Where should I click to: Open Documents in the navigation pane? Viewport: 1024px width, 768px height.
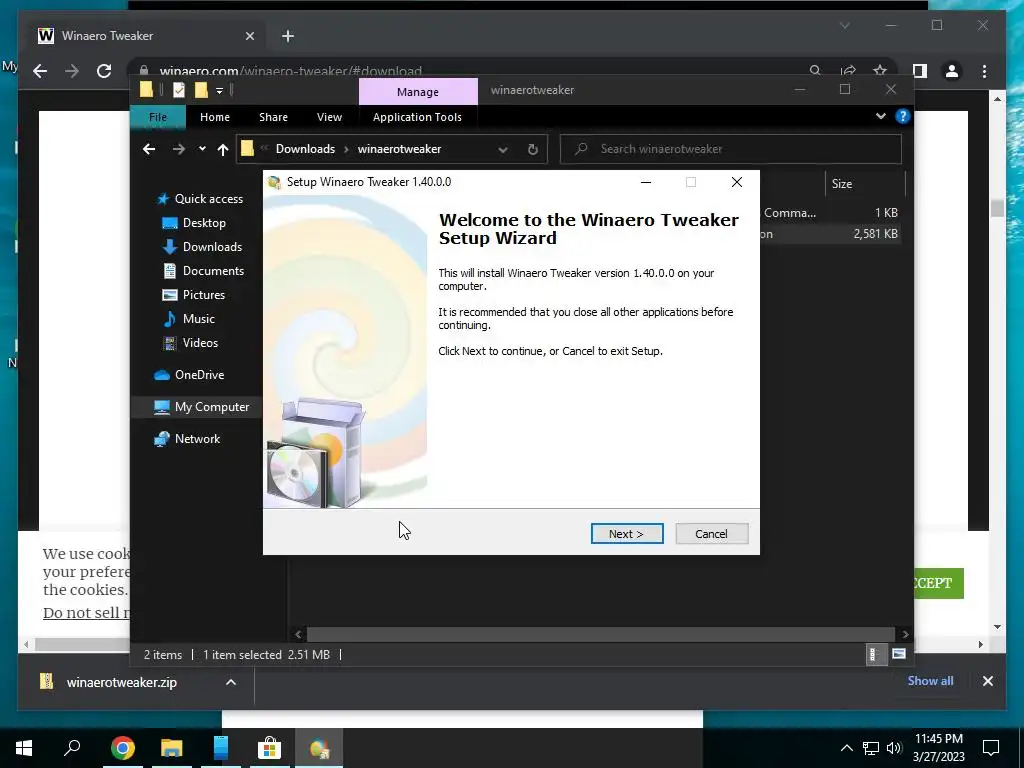click(203, 270)
